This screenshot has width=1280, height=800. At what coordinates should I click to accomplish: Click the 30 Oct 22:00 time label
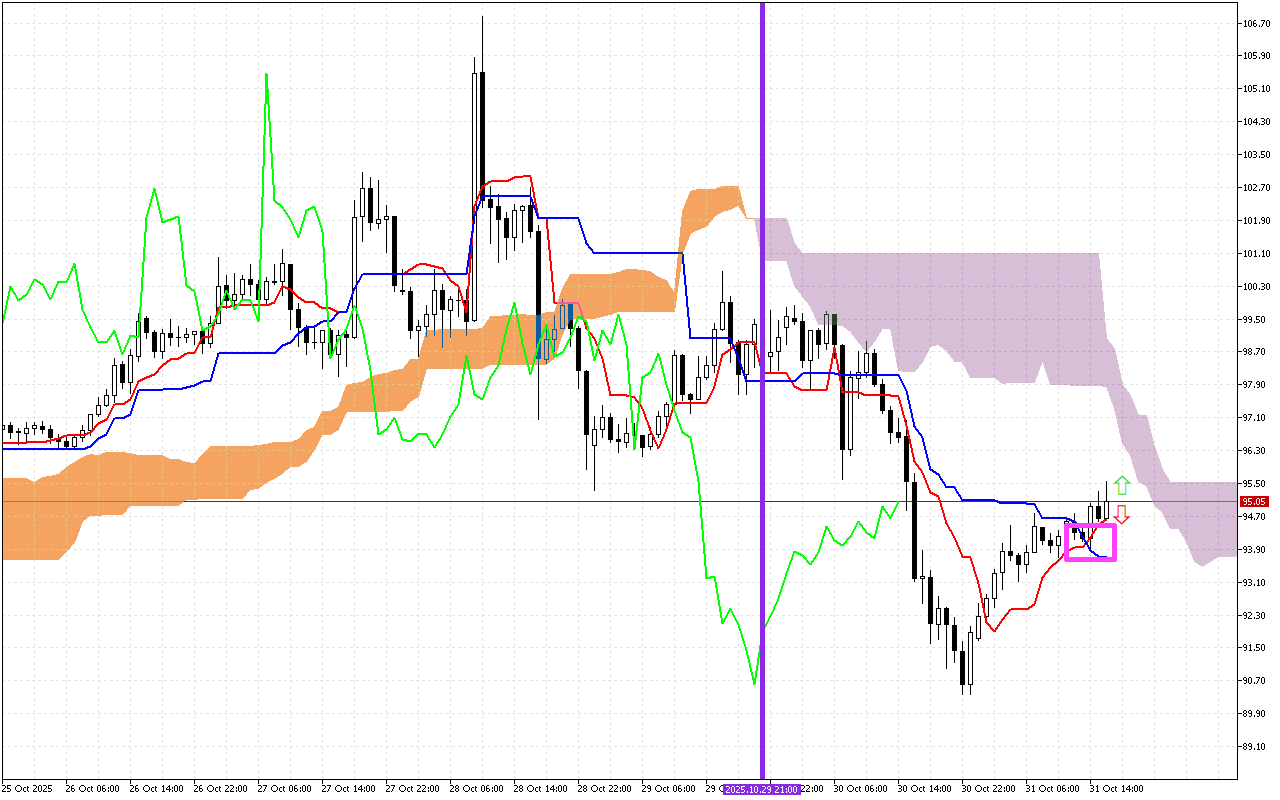988,789
